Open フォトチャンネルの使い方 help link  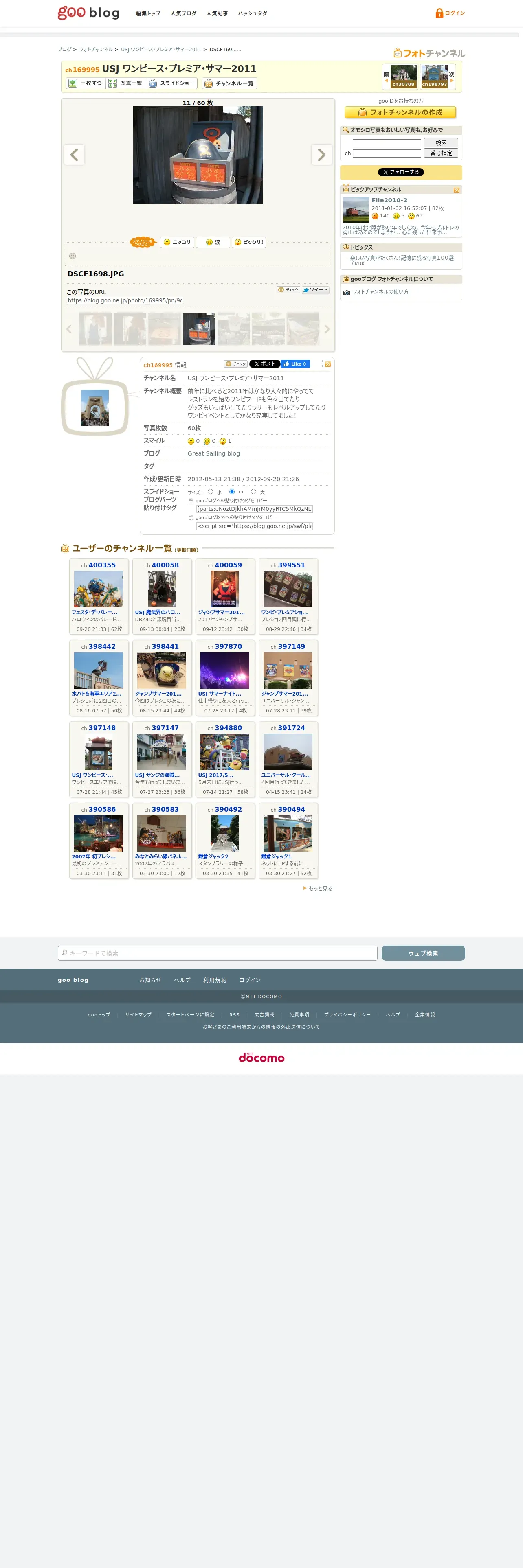[380, 292]
